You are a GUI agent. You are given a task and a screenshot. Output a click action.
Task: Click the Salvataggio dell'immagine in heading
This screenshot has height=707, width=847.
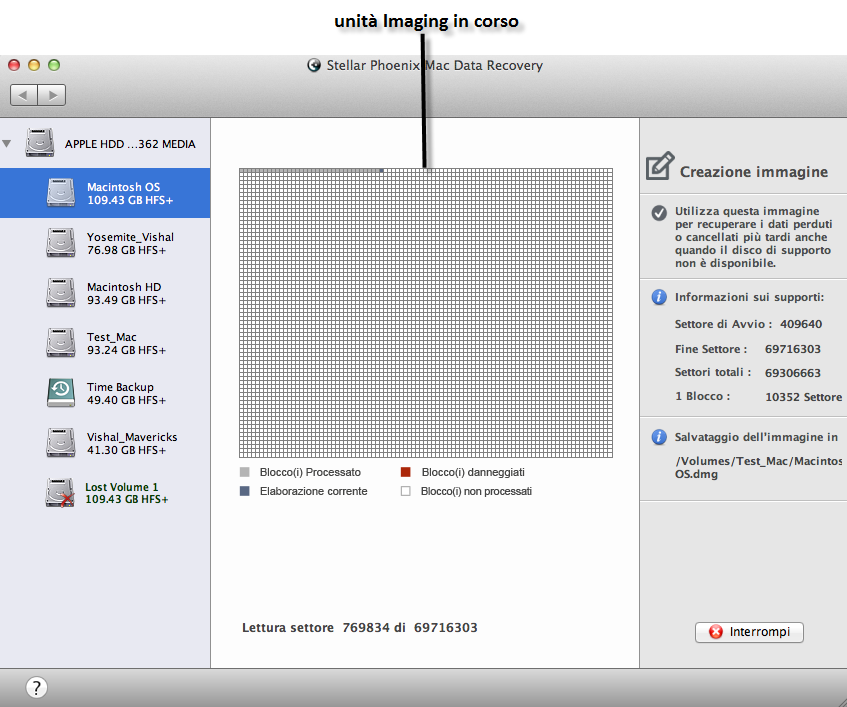pos(756,437)
